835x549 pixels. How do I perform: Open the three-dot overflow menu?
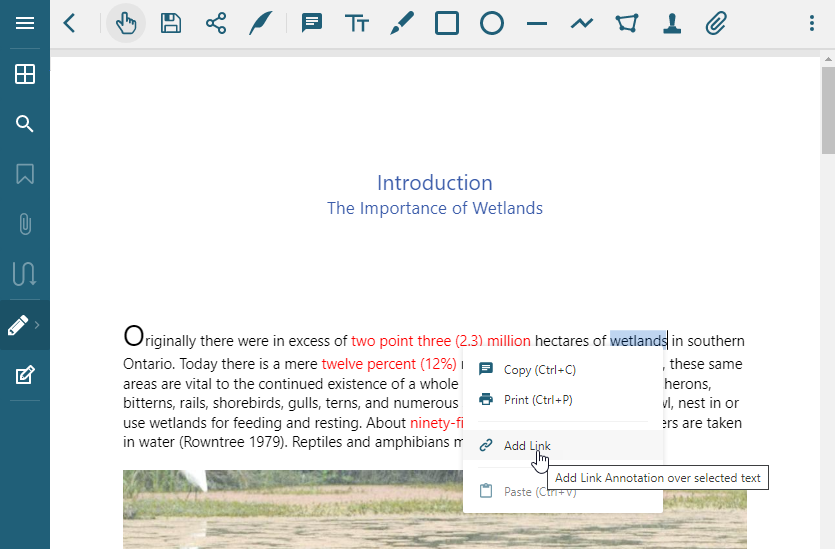(812, 23)
